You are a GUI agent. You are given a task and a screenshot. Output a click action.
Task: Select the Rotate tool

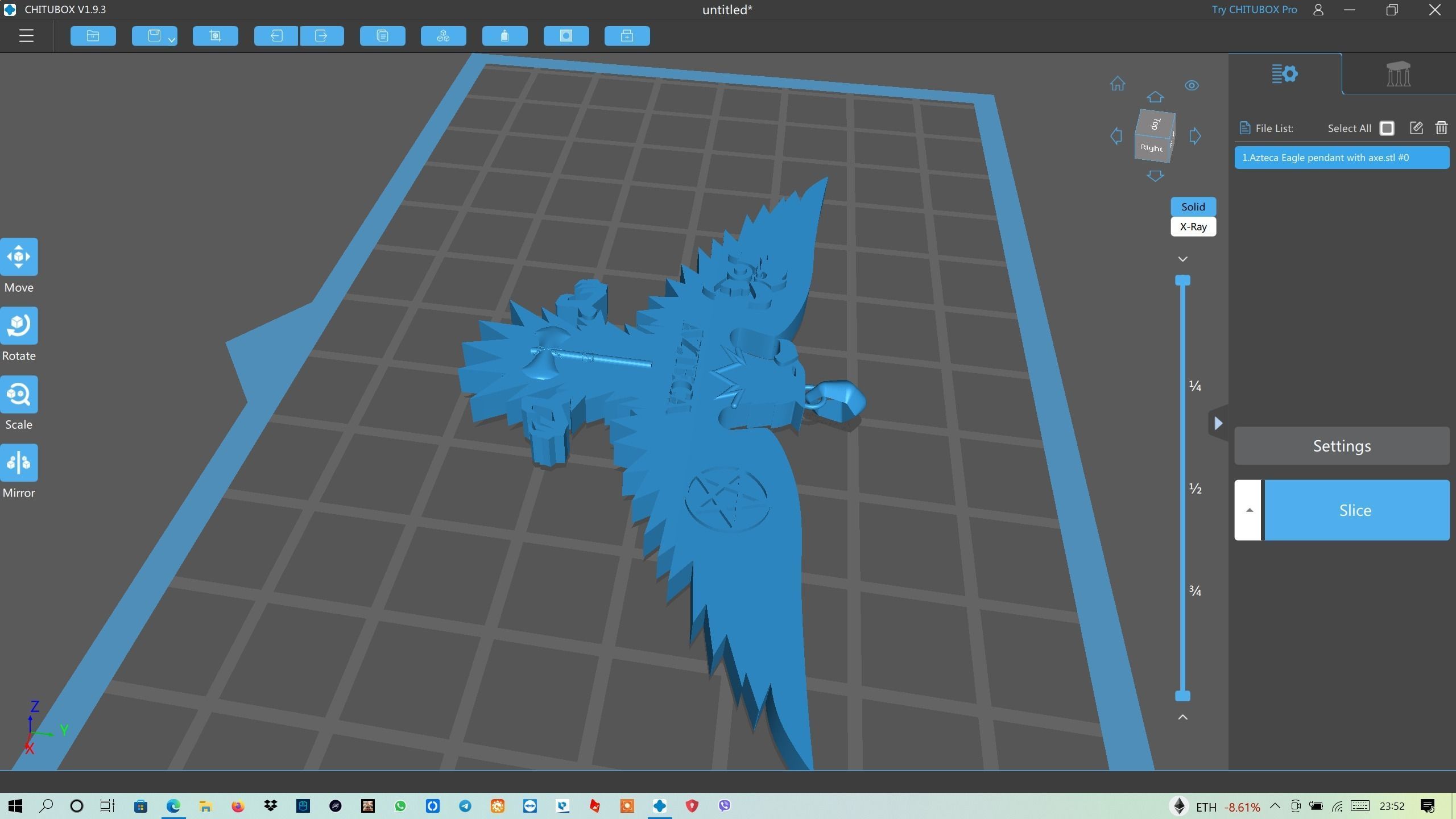pyautogui.click(x=19, y=325)
